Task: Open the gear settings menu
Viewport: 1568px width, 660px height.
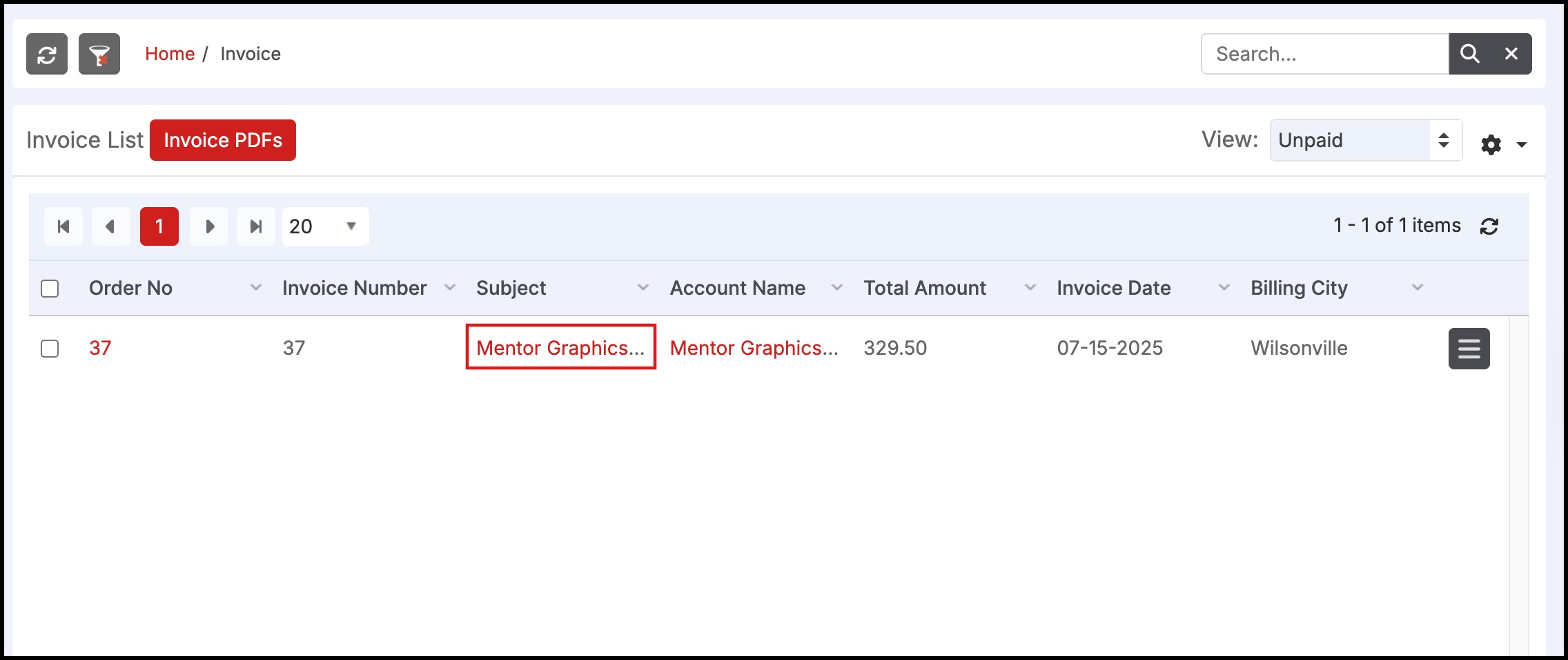Action: pos(1503,144)
